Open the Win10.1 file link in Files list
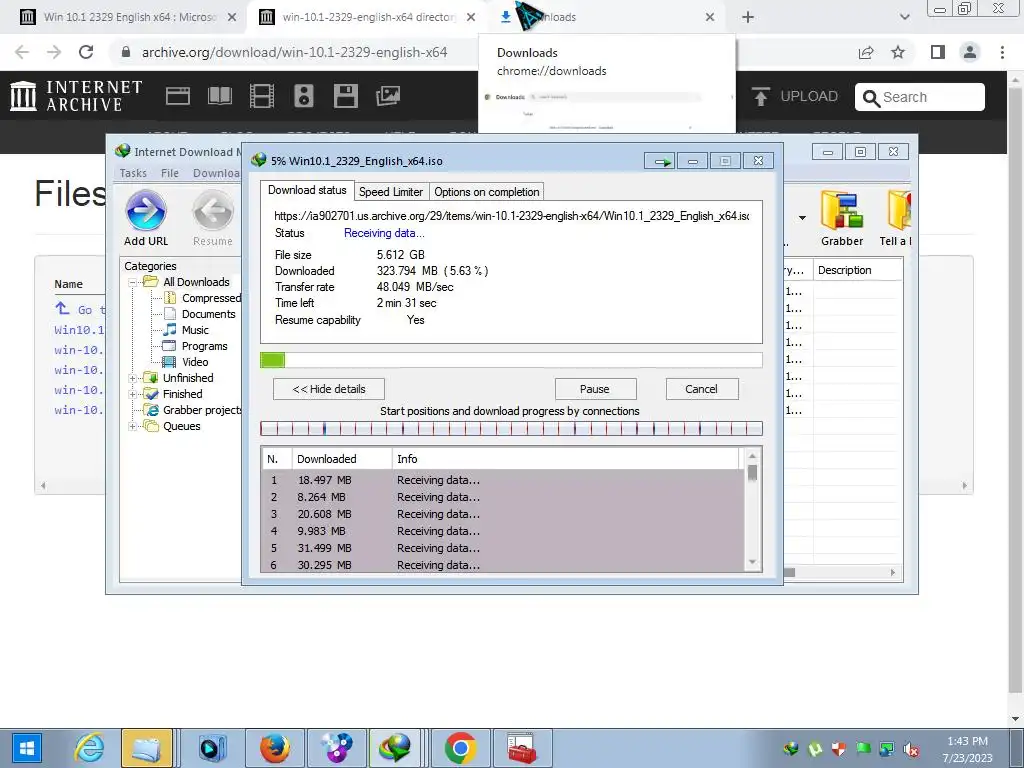1024x768 pixels. pos(79,330)
